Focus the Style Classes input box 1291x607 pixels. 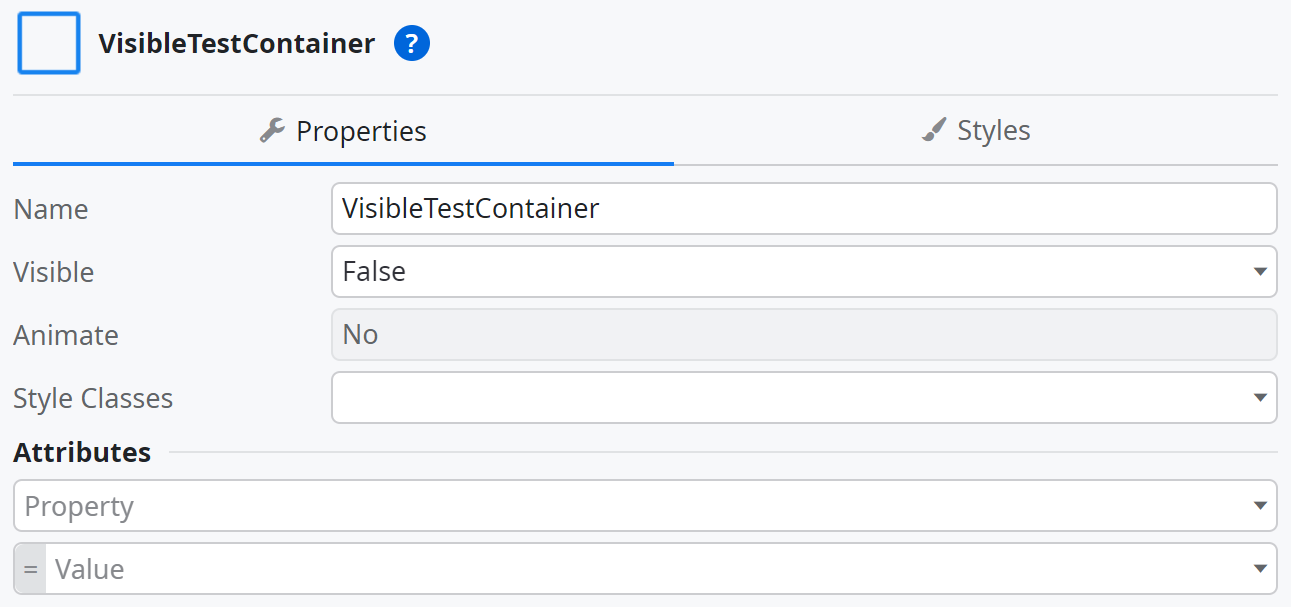(790, 398)
